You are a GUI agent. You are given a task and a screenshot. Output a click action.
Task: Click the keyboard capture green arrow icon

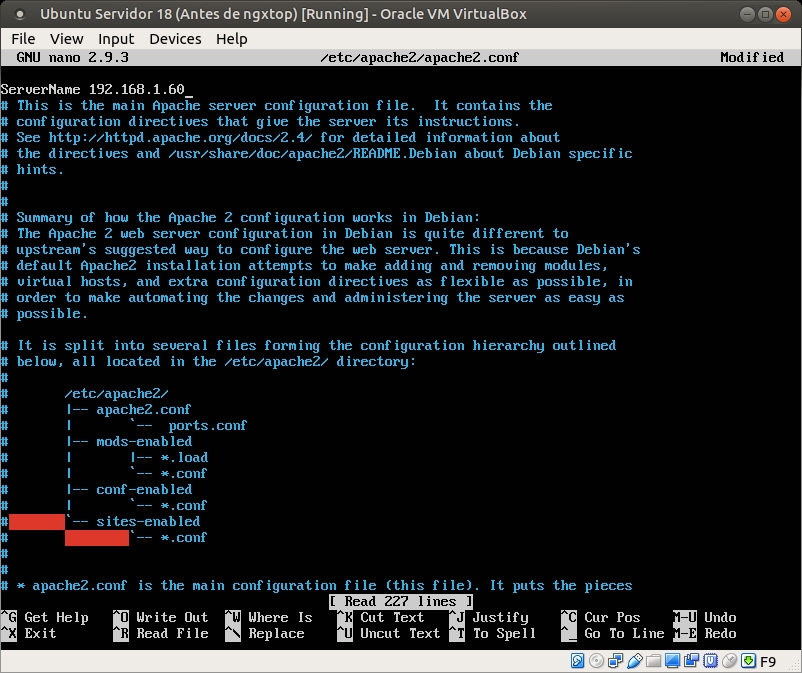tap(747, 661)
